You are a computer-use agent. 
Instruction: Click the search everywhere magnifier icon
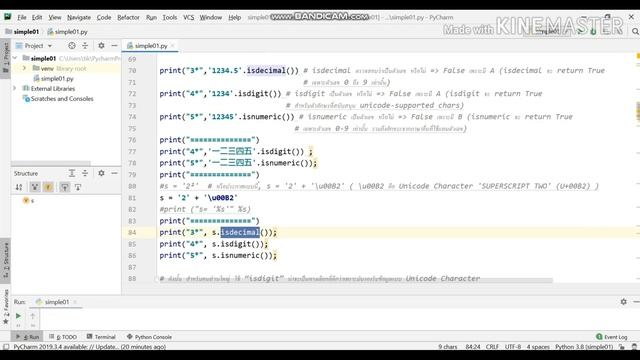pos(635,31)
